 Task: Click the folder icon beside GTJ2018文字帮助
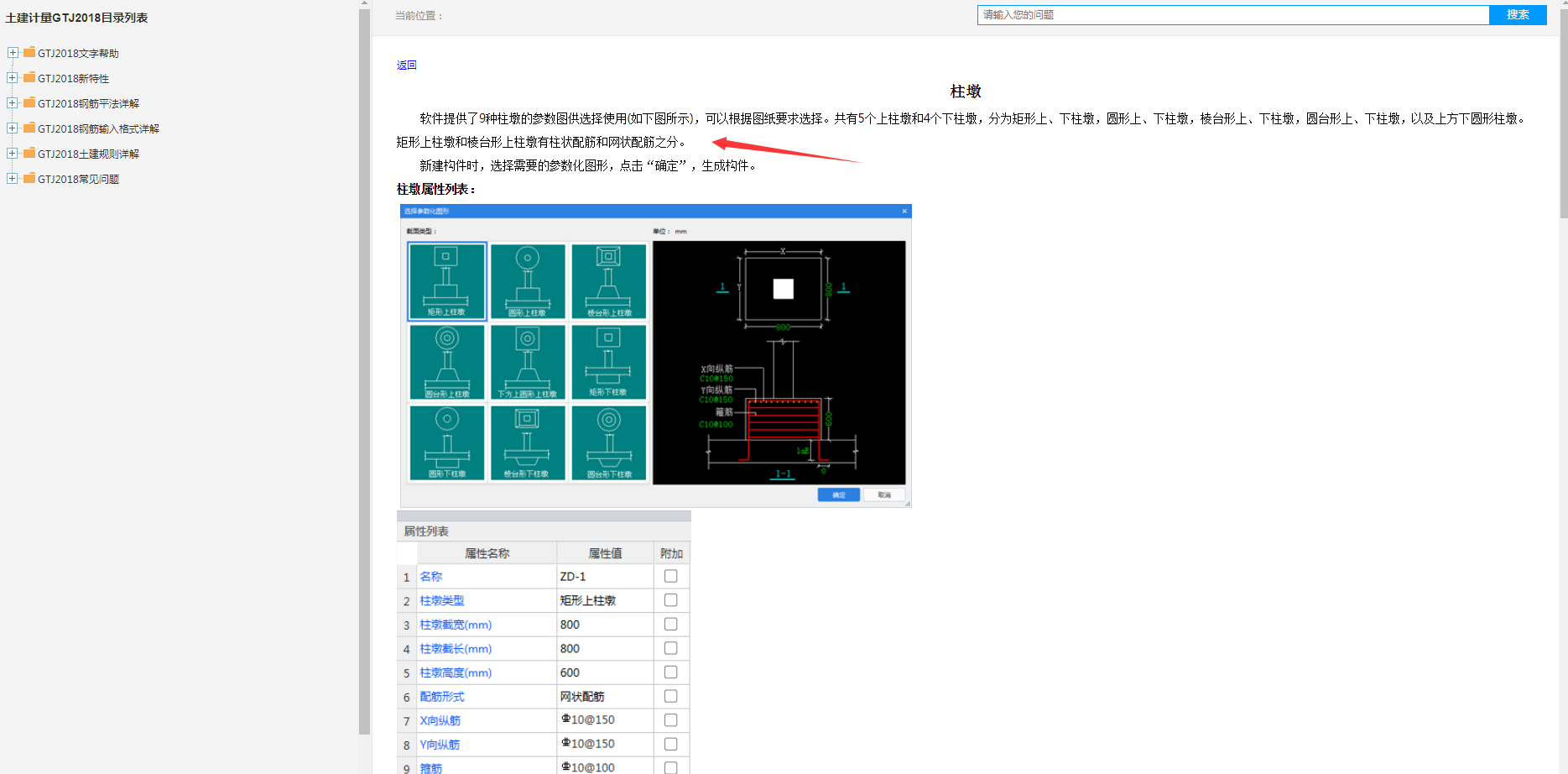pyautogui.click(x=29, y=52)
